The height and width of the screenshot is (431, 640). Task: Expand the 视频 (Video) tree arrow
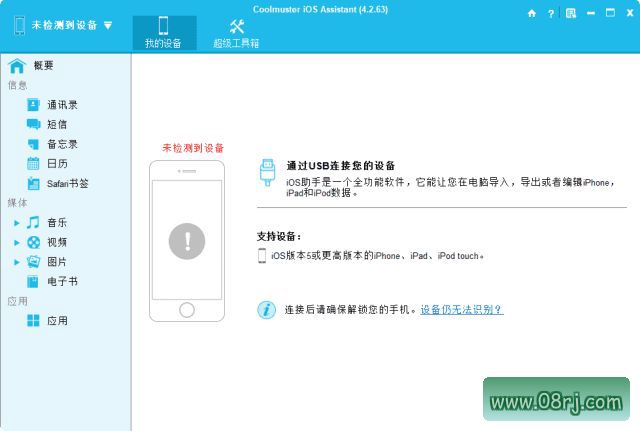point(17,242)
